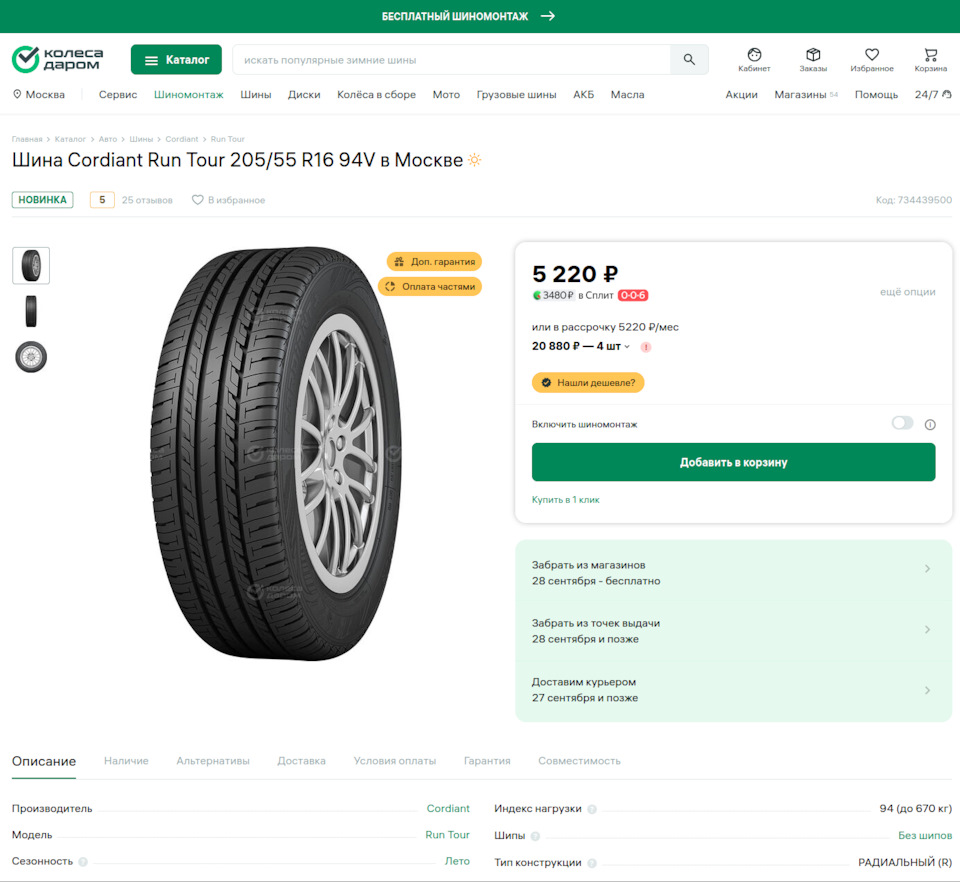Add tire to favorites via В избранное

[x=229, y=200]
